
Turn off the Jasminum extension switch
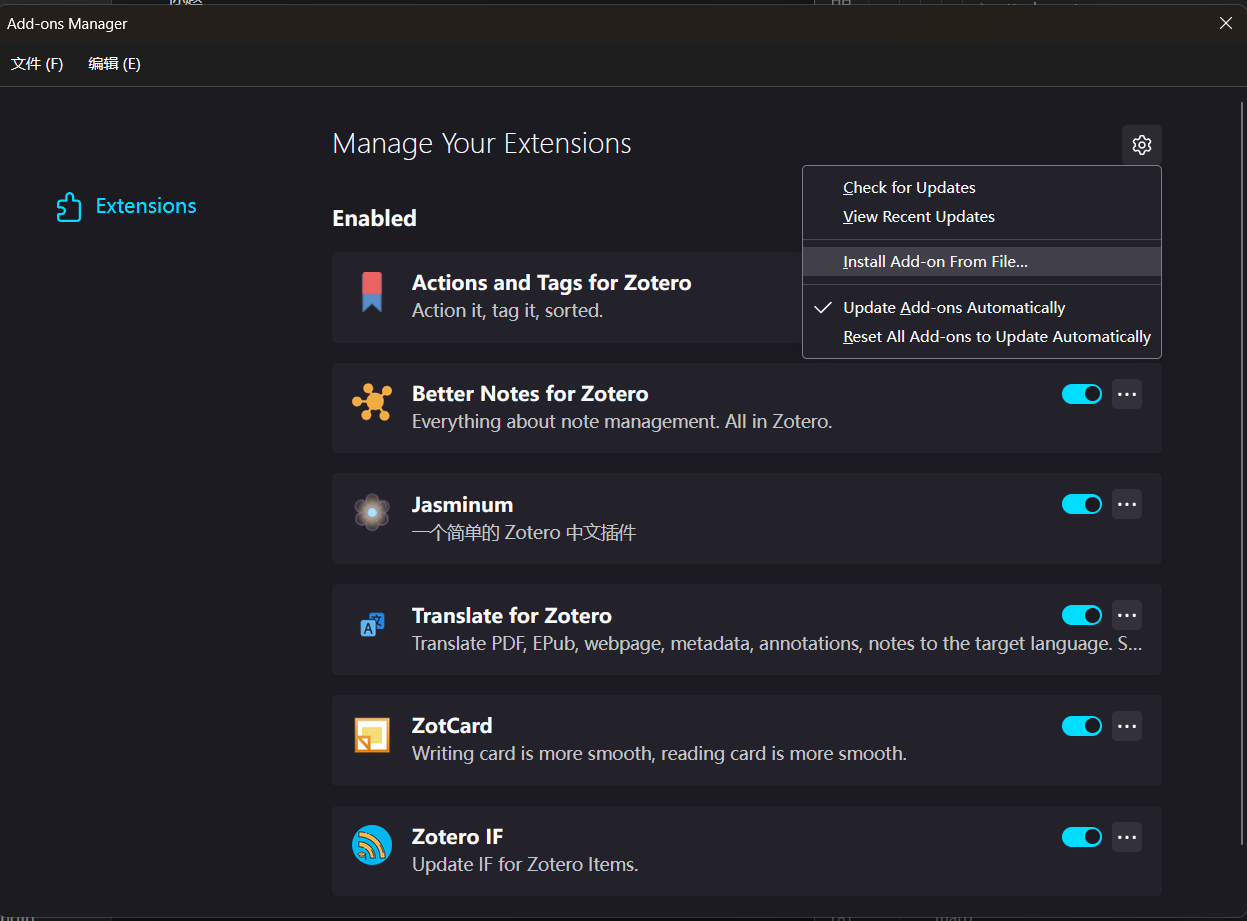pos(1081,505)
